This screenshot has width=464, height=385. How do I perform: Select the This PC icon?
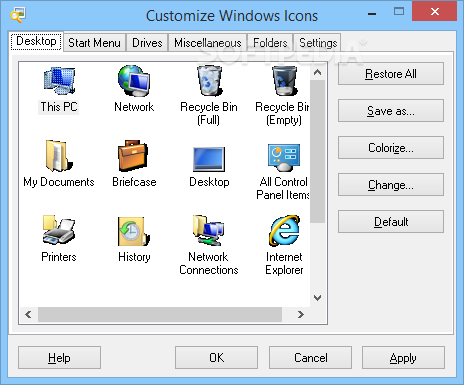tap(59, 81)
